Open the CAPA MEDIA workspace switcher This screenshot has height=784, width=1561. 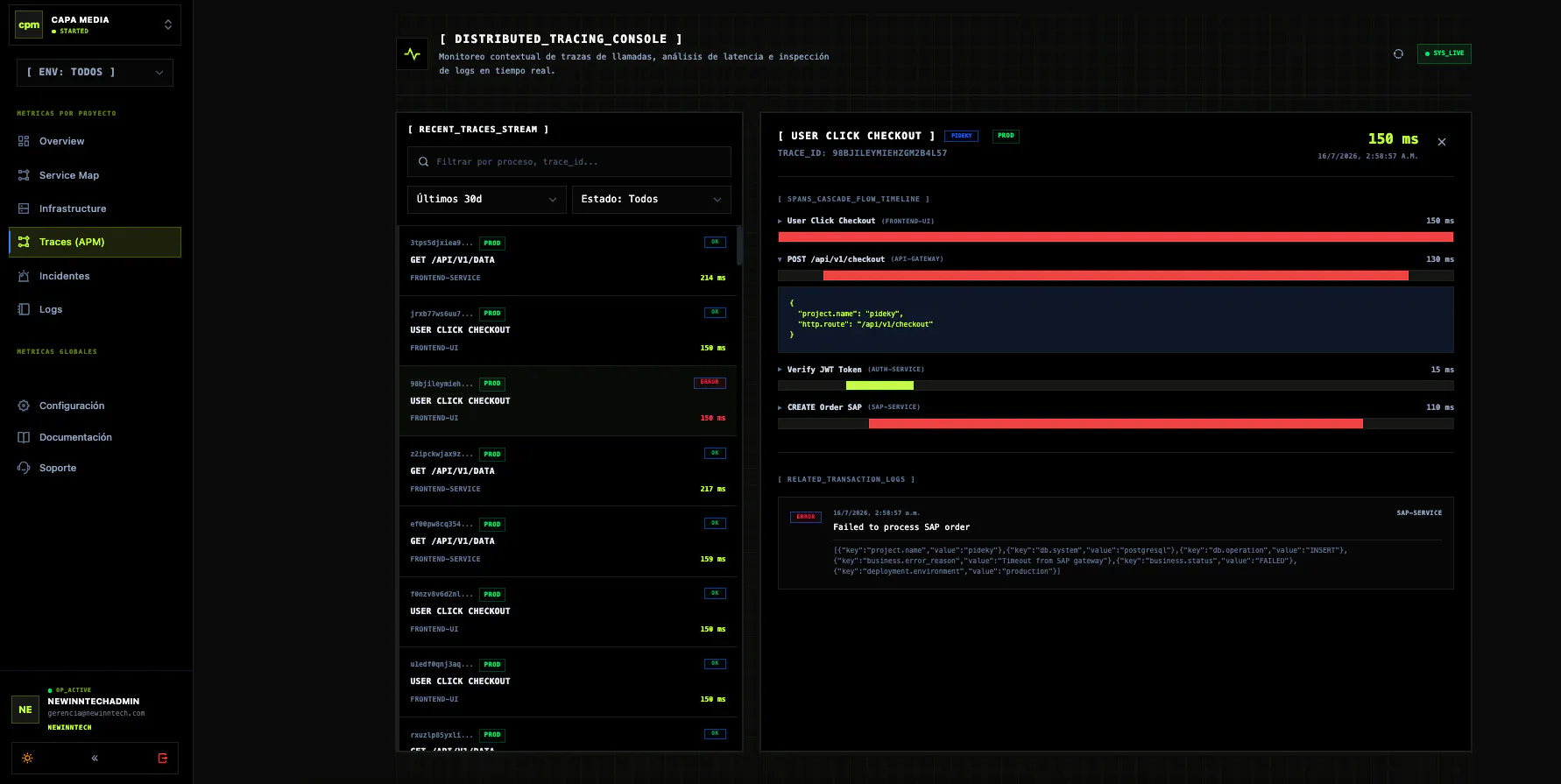[96, 25]
